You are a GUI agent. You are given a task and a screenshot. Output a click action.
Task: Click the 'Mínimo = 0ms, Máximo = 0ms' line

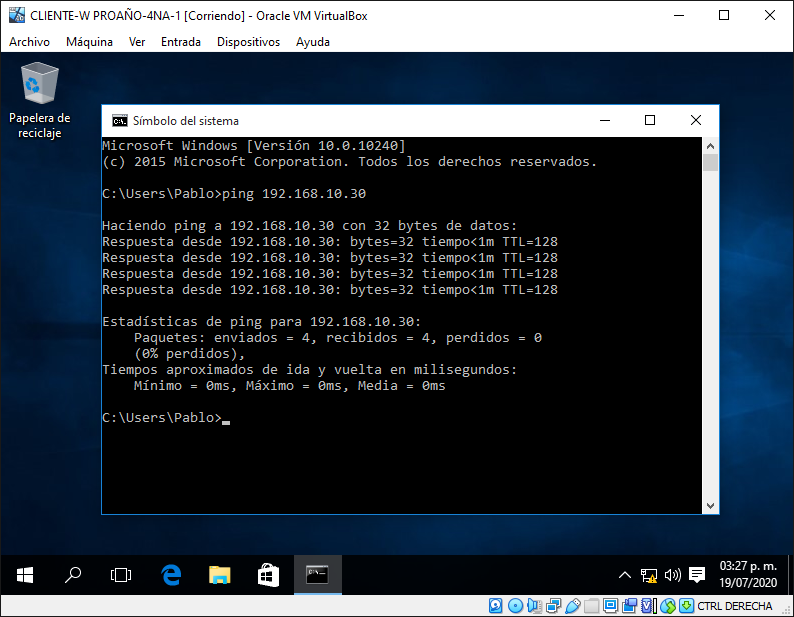[x=289, y=386]
